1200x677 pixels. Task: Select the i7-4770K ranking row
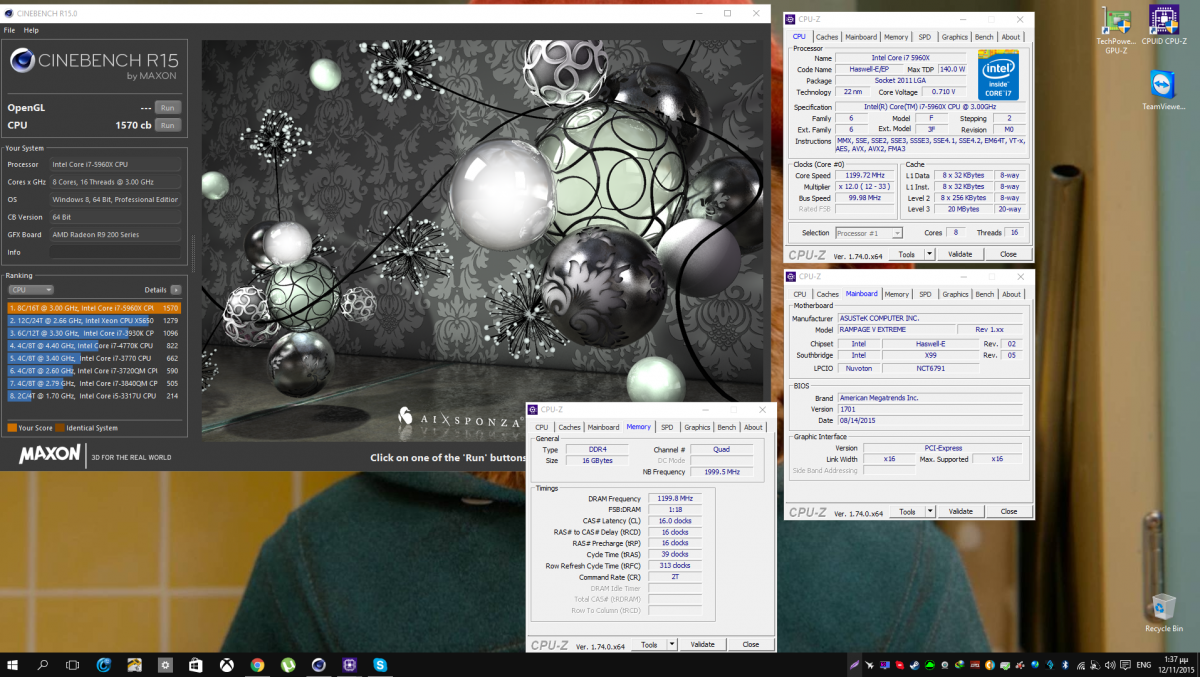tap(95, 345)
